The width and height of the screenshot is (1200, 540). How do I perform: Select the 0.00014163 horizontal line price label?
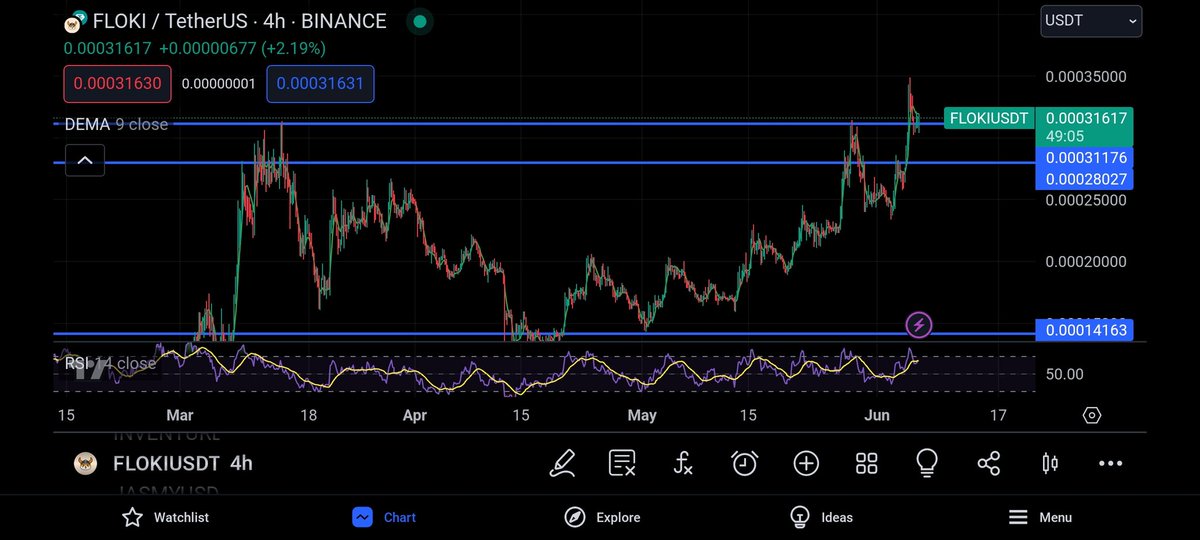1085,330
